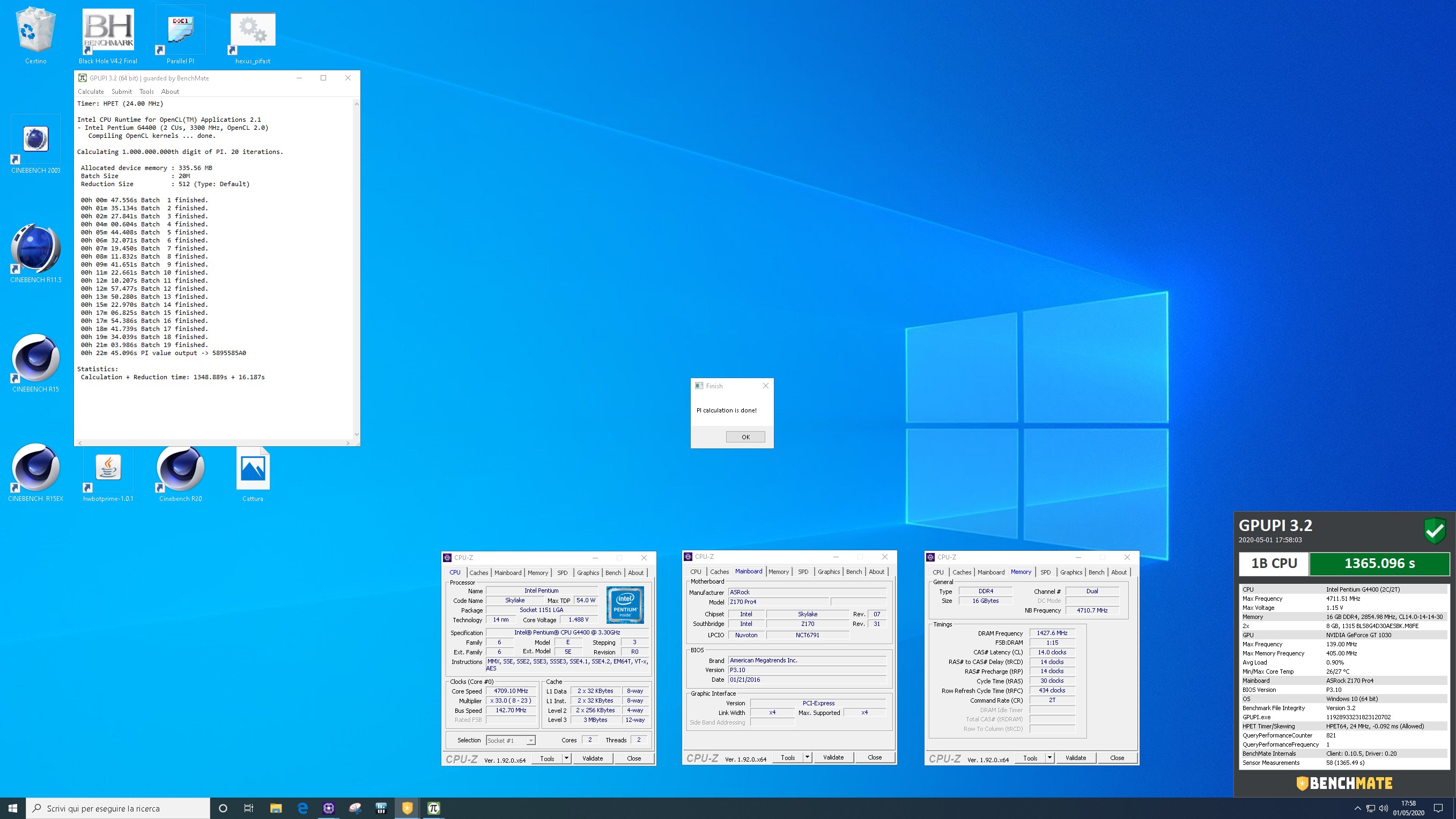Viewport: 1456px width, 819px height.
Task: Click the PI value output 5895585A0 line
Action: click(164, 353)
